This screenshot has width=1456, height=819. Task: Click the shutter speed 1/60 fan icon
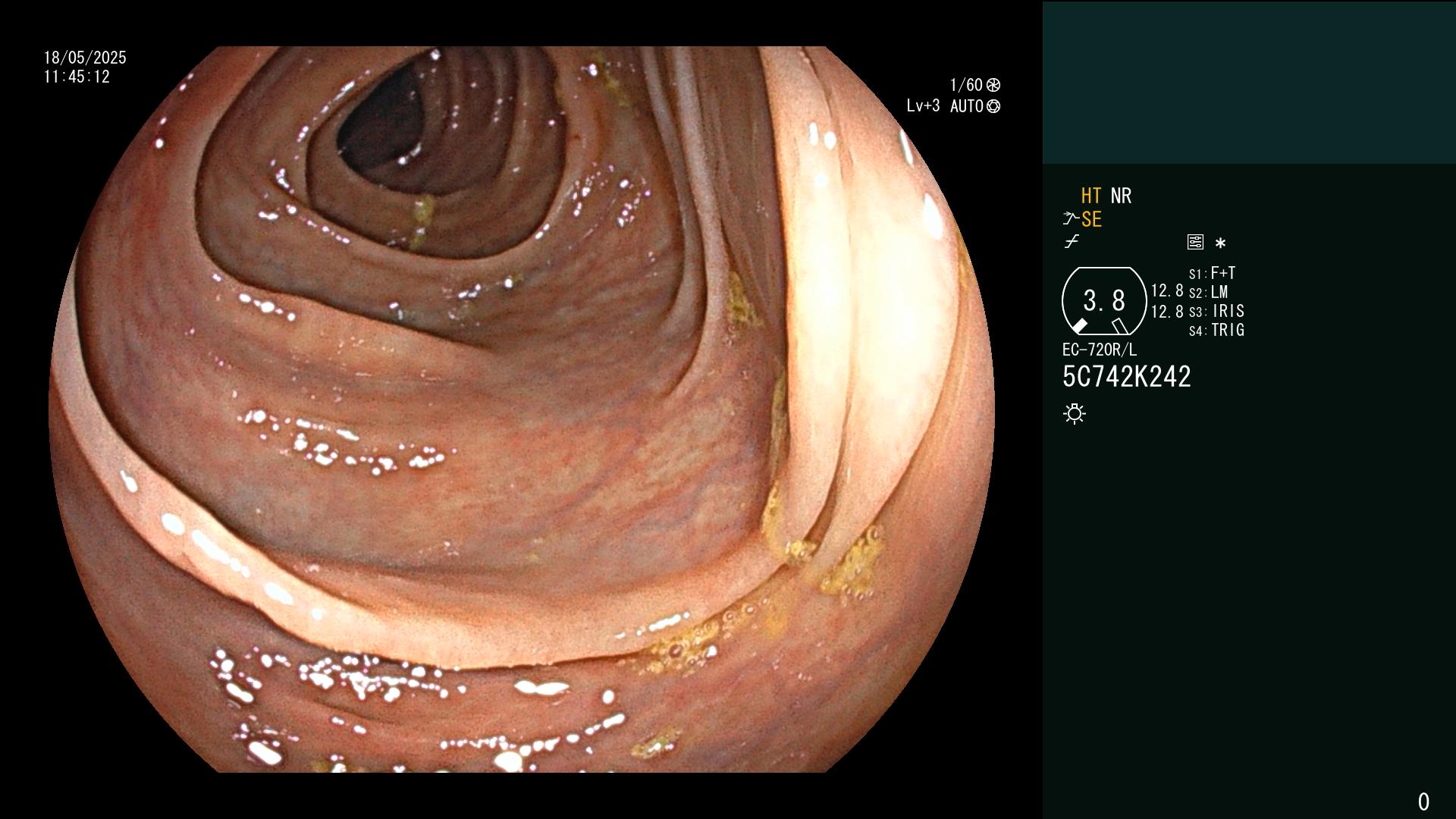click(x=993, y=85)
